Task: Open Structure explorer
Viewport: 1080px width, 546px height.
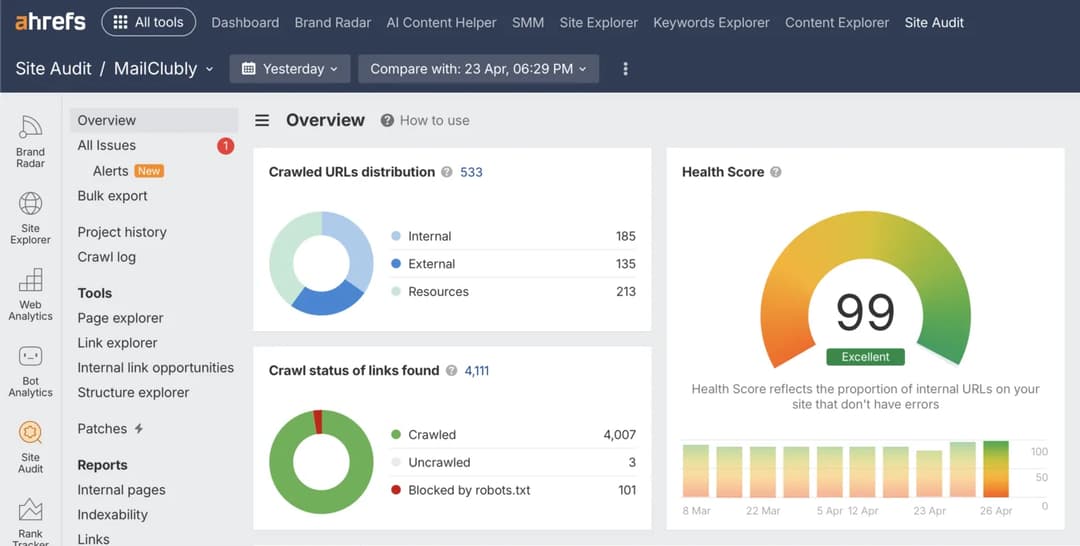Action: pyautogui.click(x=133, y=392)
